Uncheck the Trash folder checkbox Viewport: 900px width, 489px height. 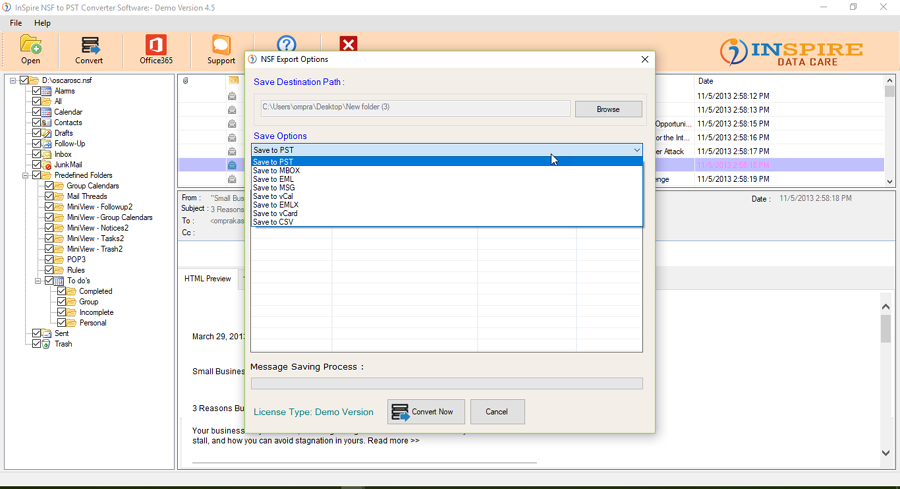click(37, 344)
